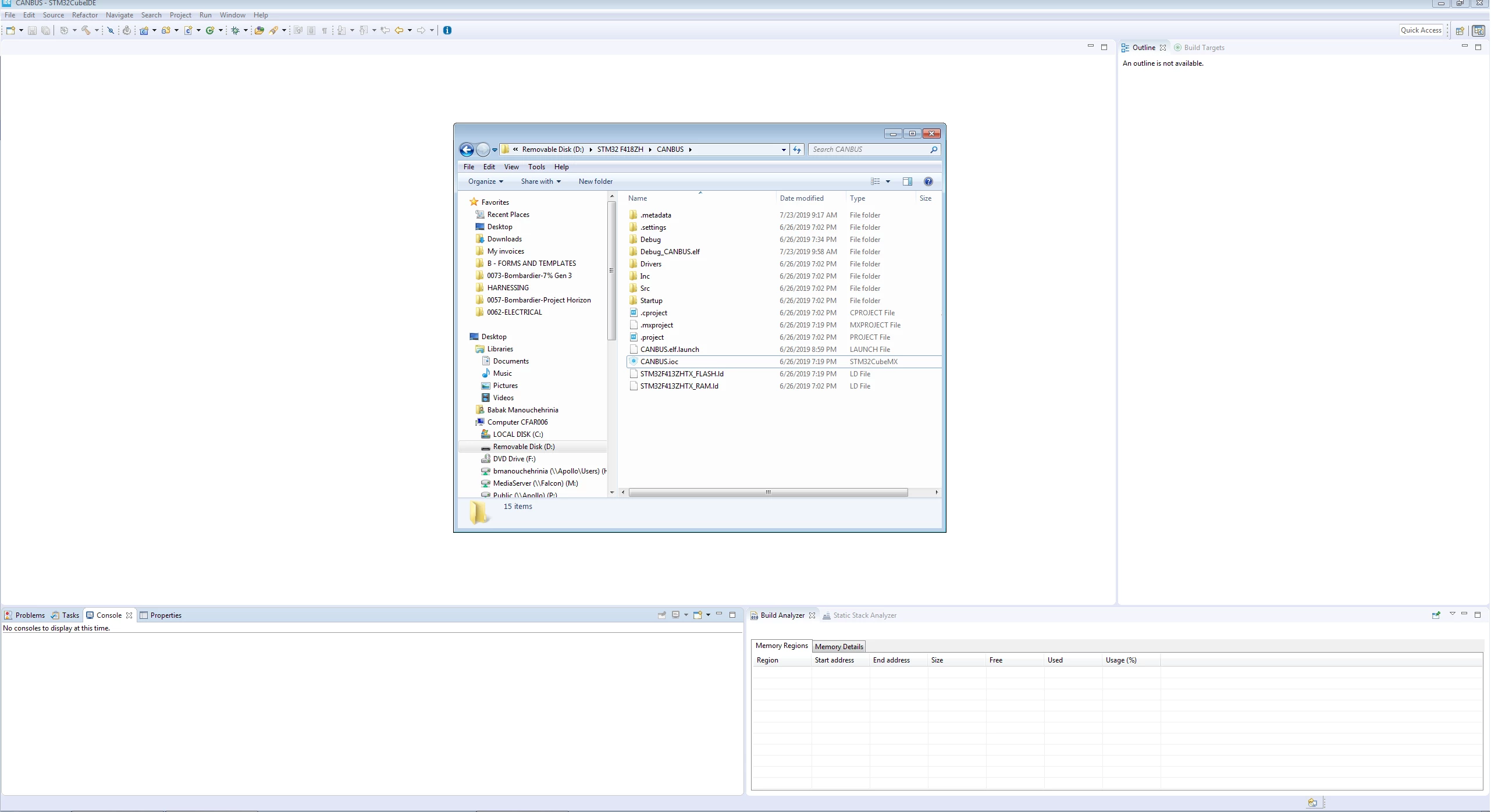Screen dimensions: 1491x812
Task: Click the Open Element toolbar icon
Action: (259, 30)
